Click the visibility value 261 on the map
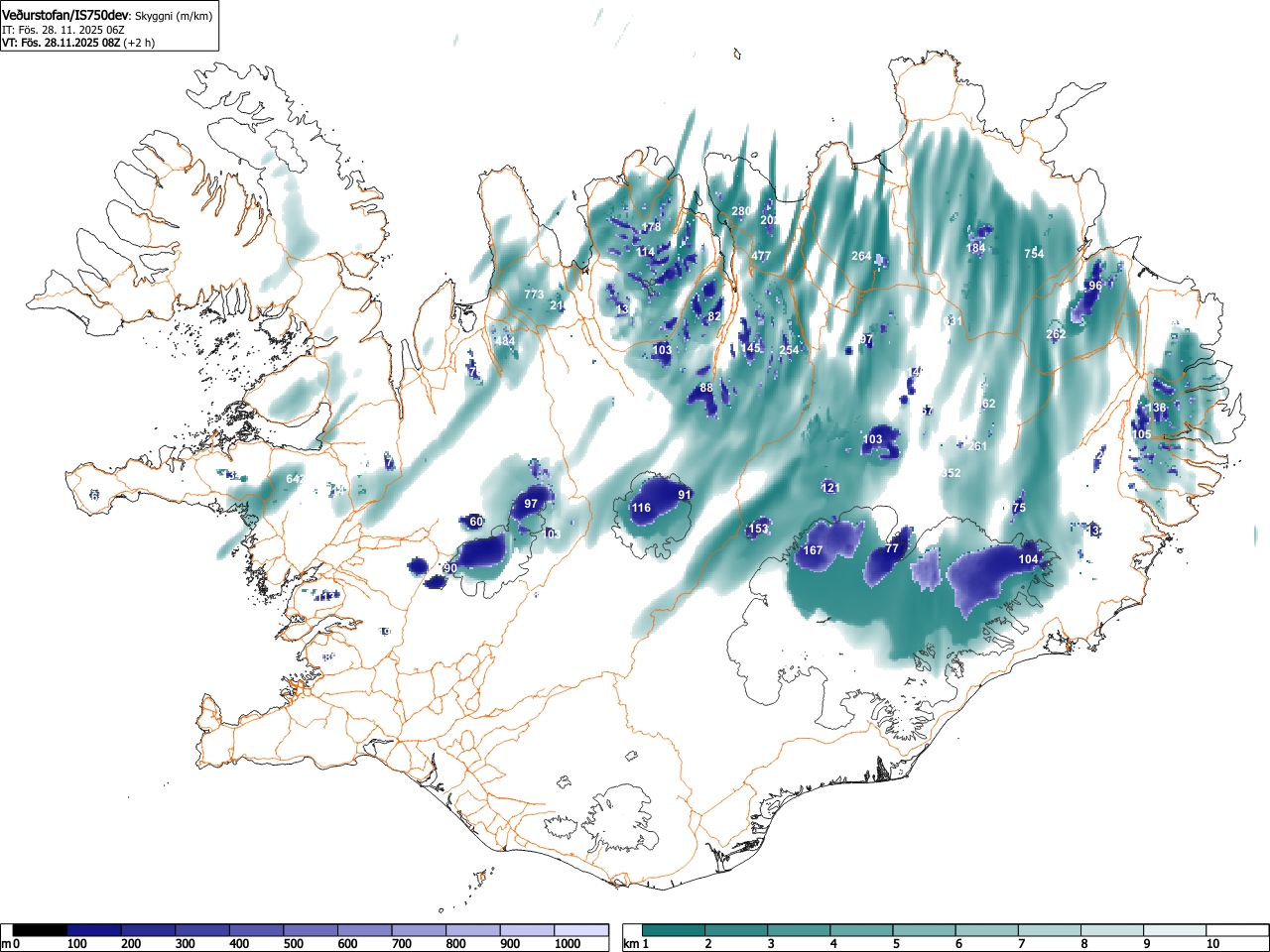Screen dimensions: 1270x952 coord(978,446)
